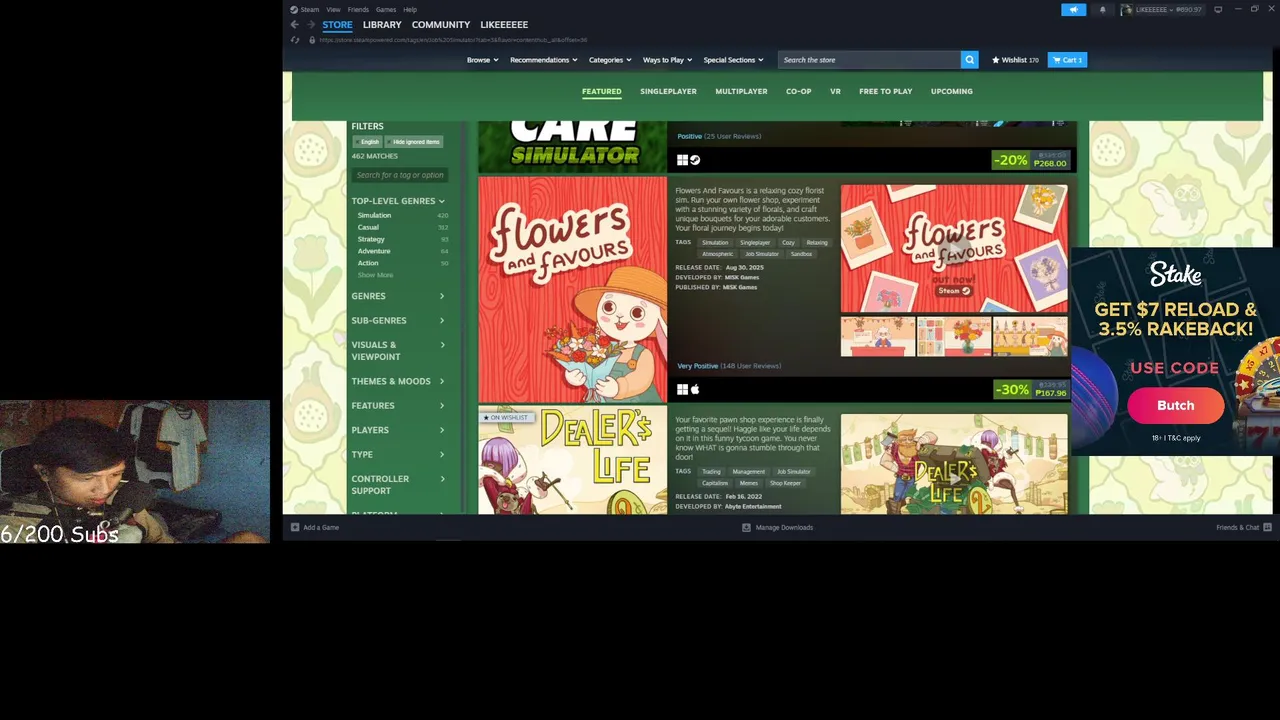1280x720 pixels.
Task: Click the store search magnifier button
Action: [969, 60]
